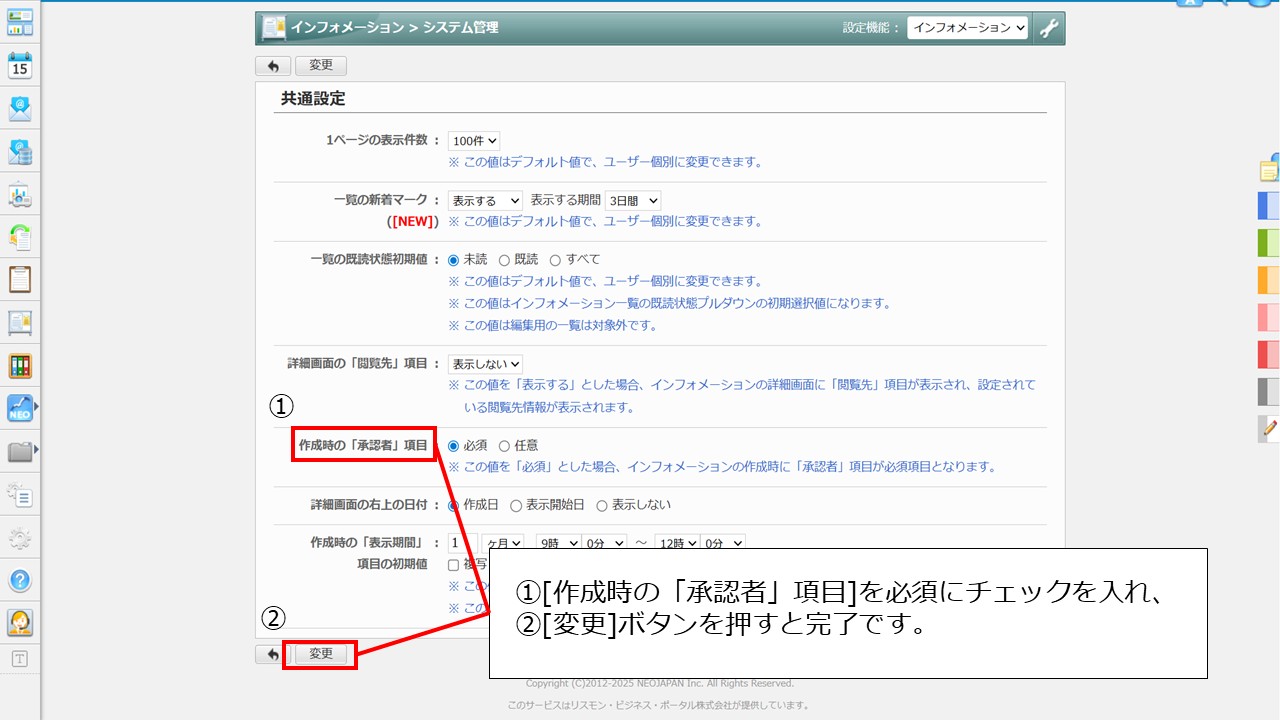
Task: Open the clipboard icon in left sidebar
Action: [x=20, y=279]
